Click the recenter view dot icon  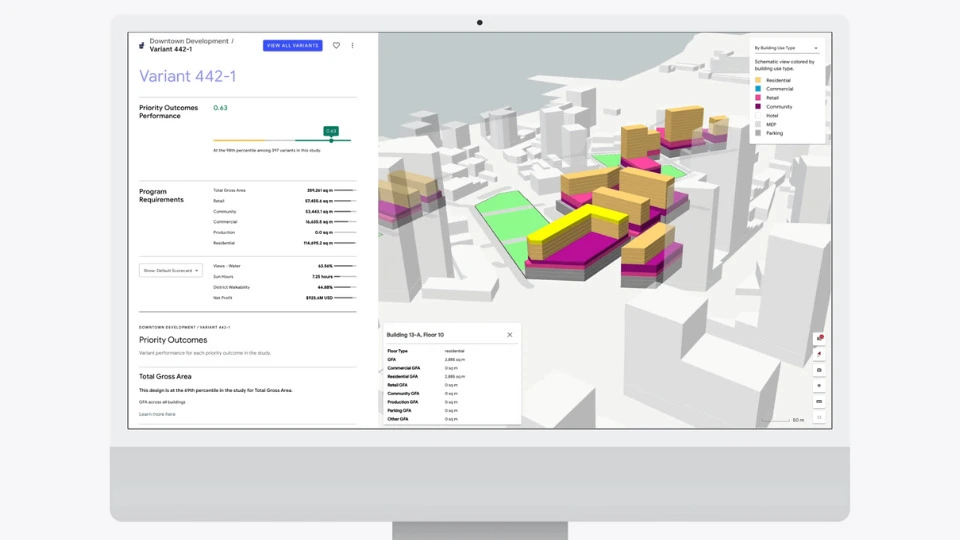click(819, 385)
